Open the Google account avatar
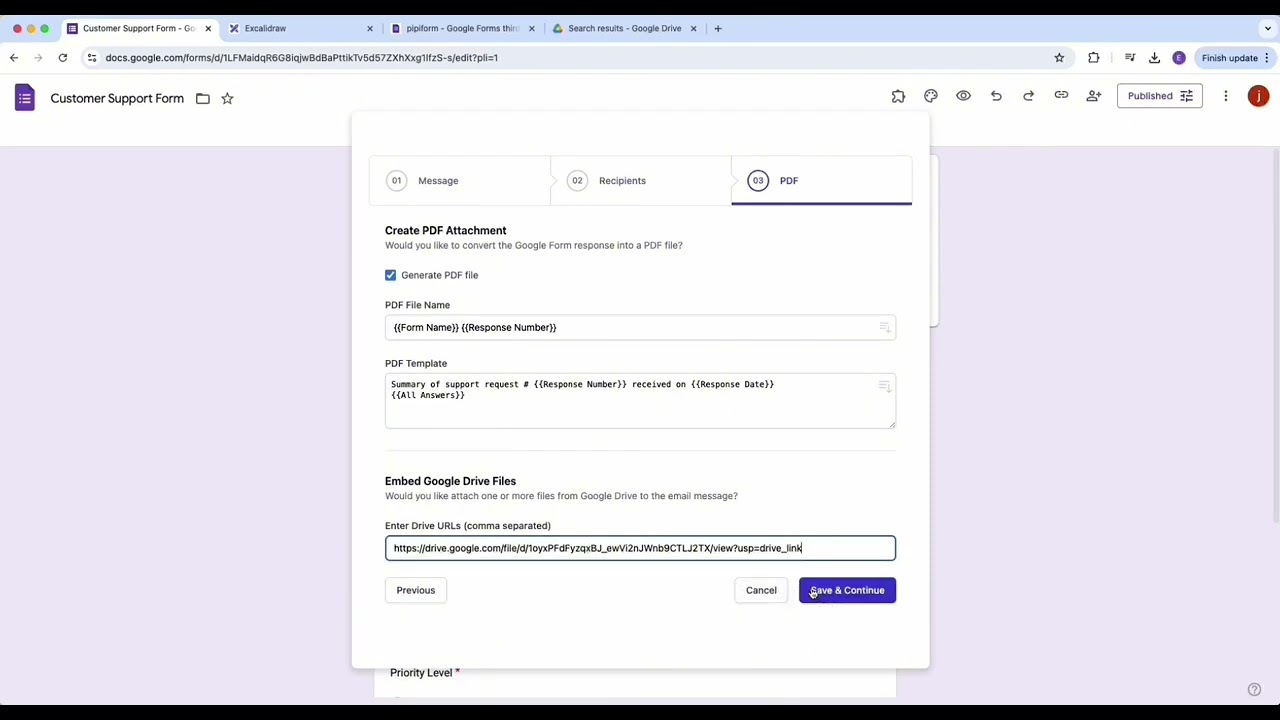Screen dimensions: 1280x720 tap(1258, 96)
